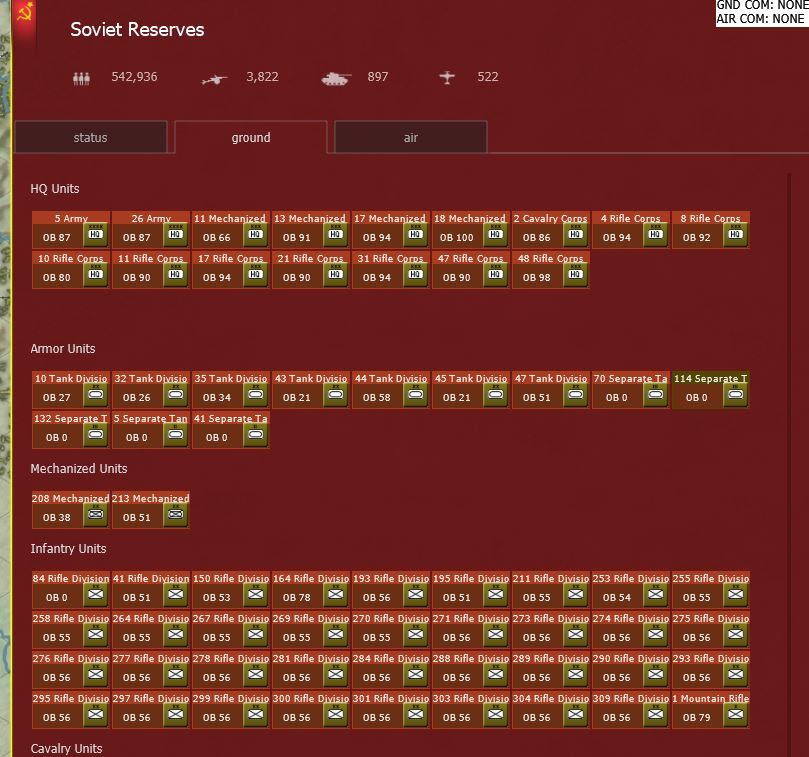Switch to the status tab
The width and height of the screenshot is (809, 757).
(x=91, y=137)
